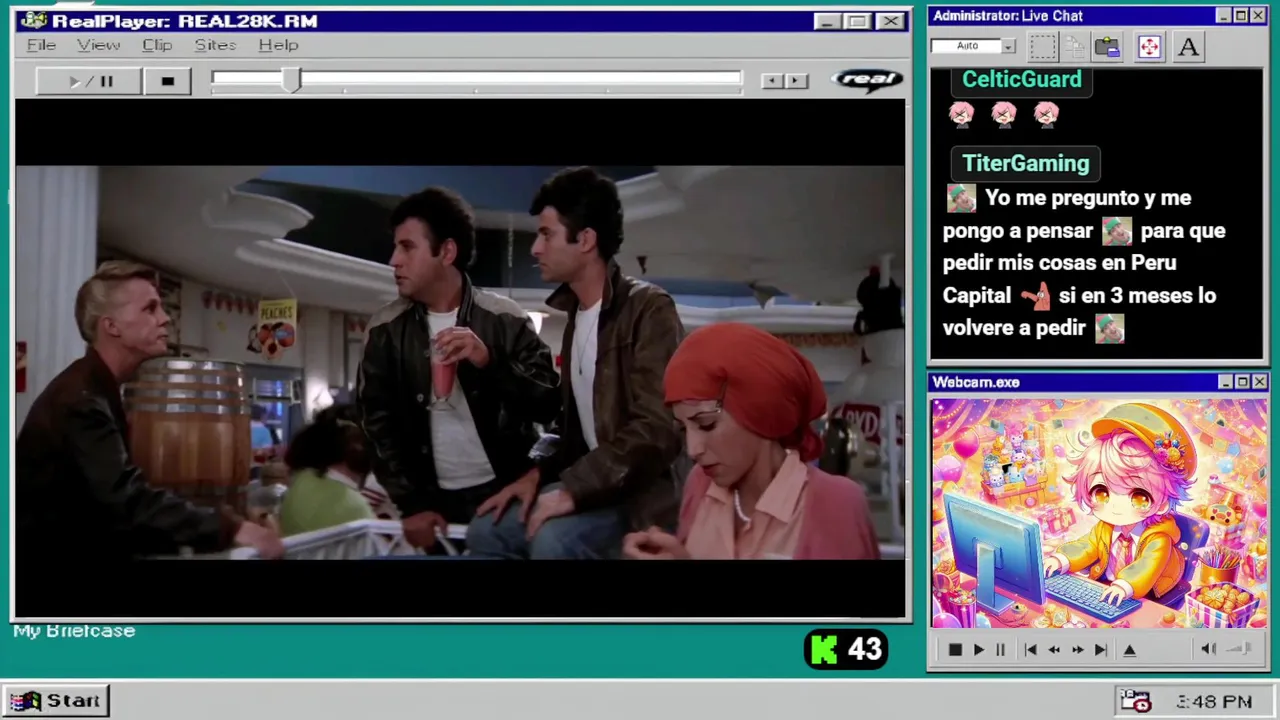Image resolution: width=1280 pixels, height=720 pixels.
Task: Seek backward with left arrow in RealPlayer
Action: tap(771, 81)
